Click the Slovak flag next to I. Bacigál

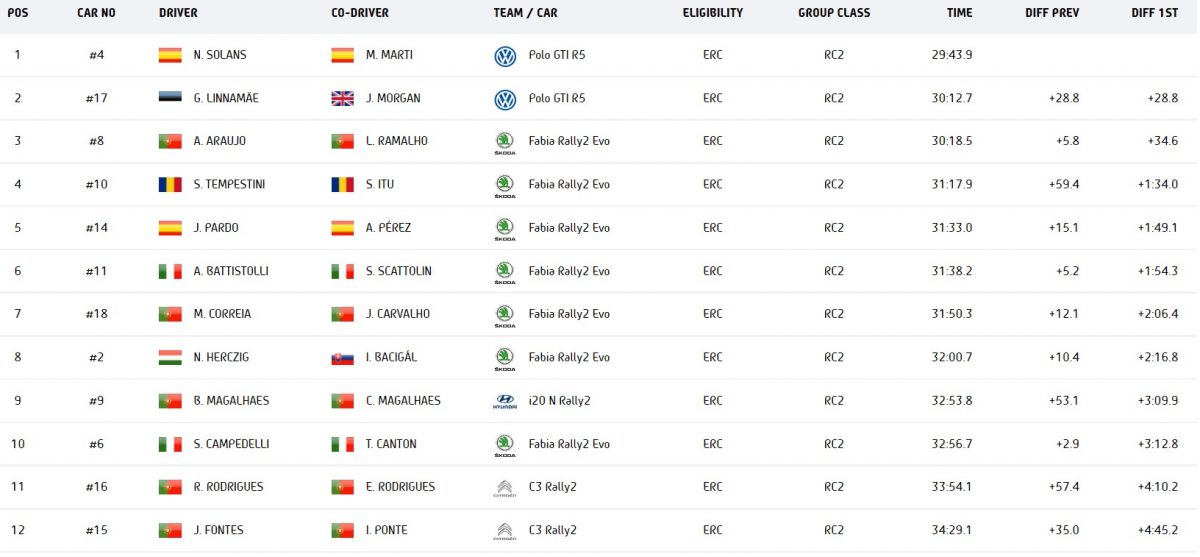(342, 357)
